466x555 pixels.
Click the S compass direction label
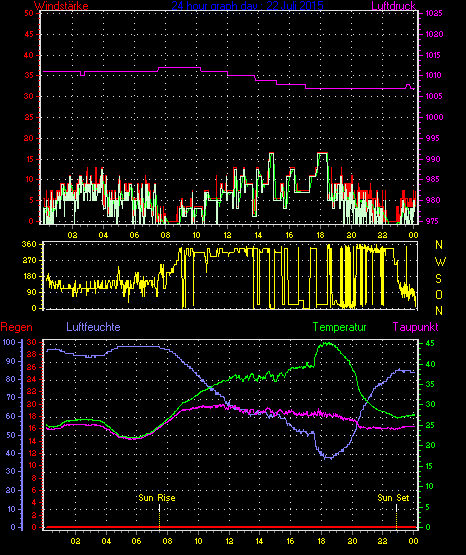[438, 279]
